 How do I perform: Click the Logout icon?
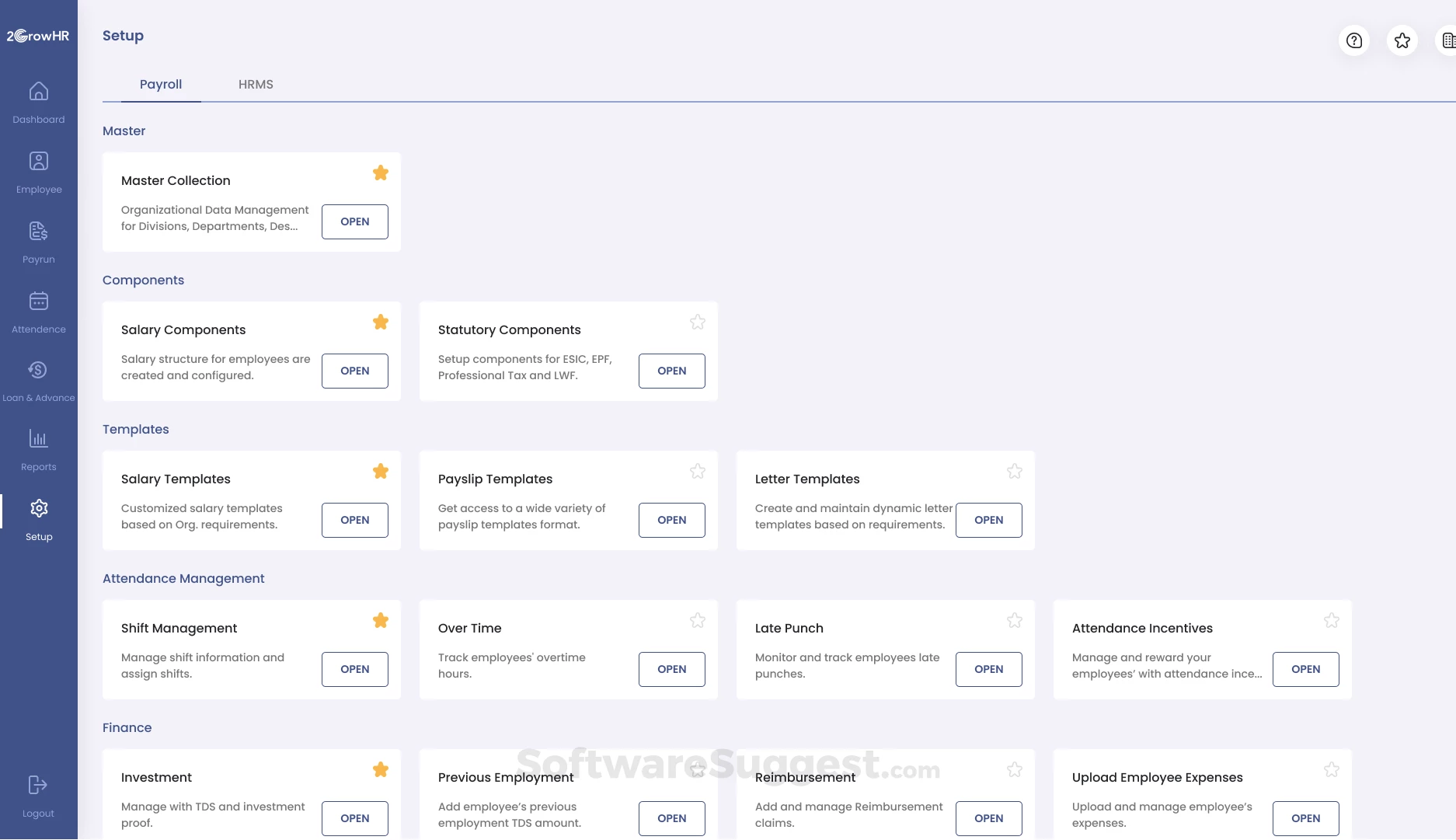pyautogui.click(x=38, y=786)
